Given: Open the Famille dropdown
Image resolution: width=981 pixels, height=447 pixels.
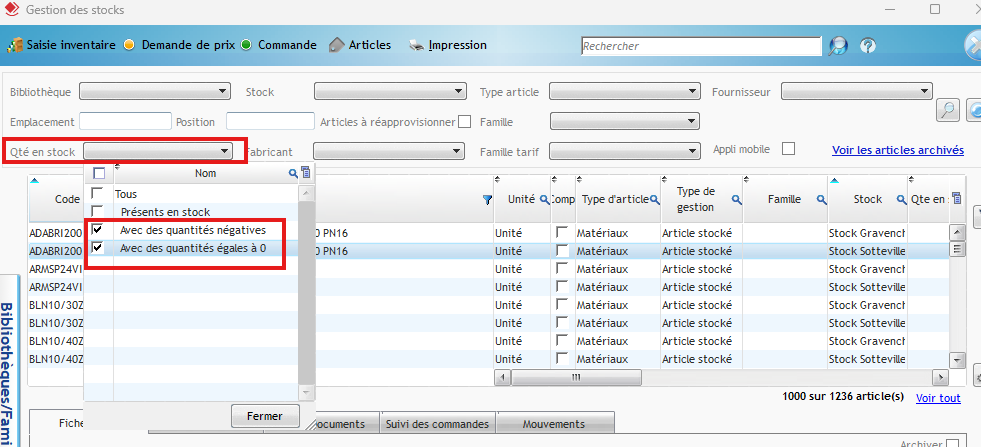Looking at the screenshot, I should coord(624,121).
